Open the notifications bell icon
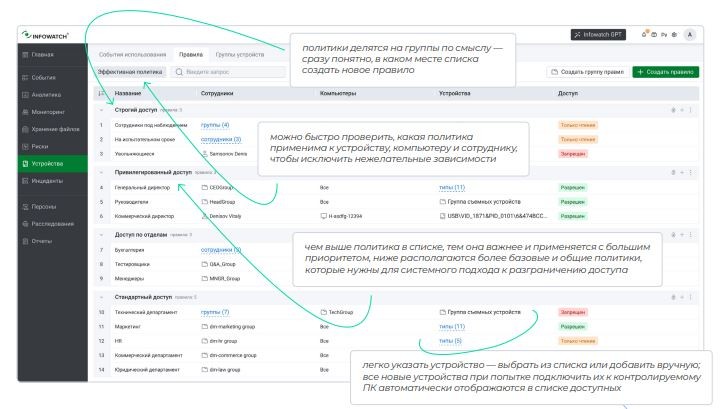This screenshot has height=409, width=728. [x=644, y=35]
